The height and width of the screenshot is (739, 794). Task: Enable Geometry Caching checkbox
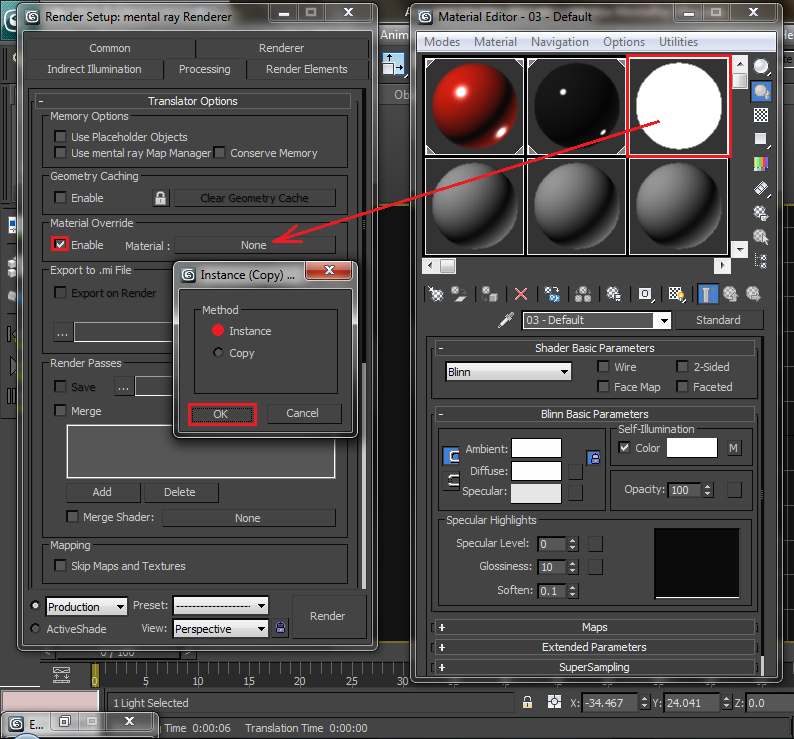60,198
